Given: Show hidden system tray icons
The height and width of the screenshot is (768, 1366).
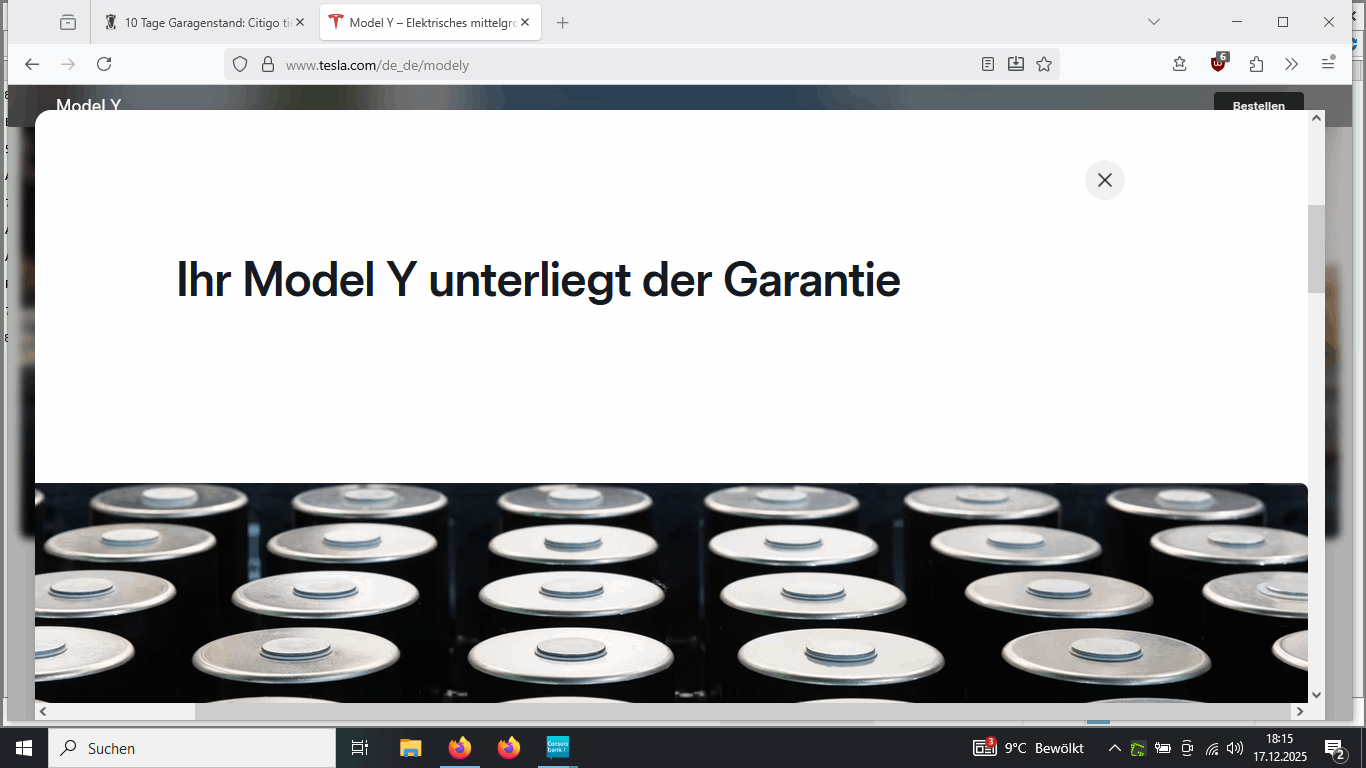Looking at the screenshot, I should click(x=1114, y=748).
